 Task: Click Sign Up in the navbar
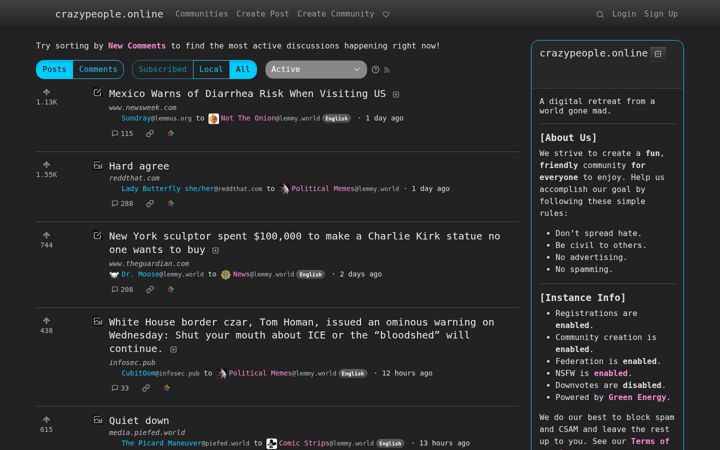coord(661,14)
